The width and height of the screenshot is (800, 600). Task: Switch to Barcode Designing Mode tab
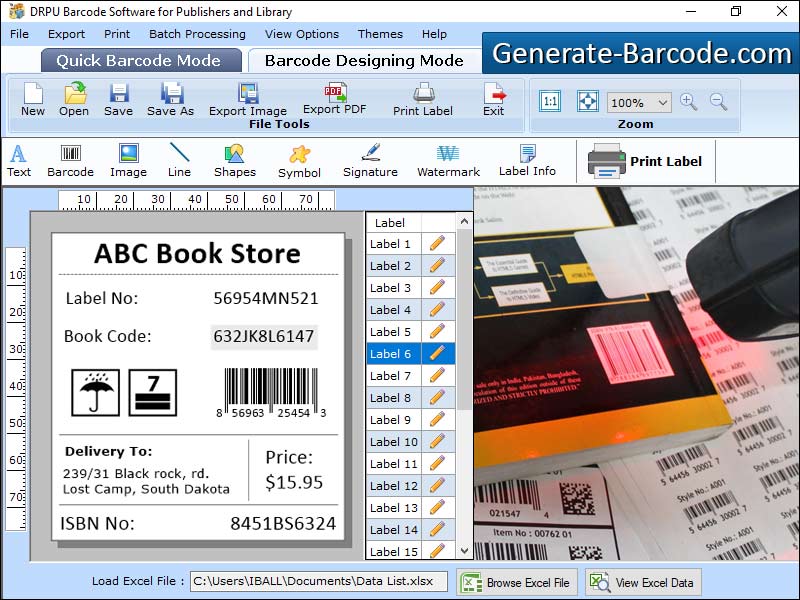pos(364,60)
